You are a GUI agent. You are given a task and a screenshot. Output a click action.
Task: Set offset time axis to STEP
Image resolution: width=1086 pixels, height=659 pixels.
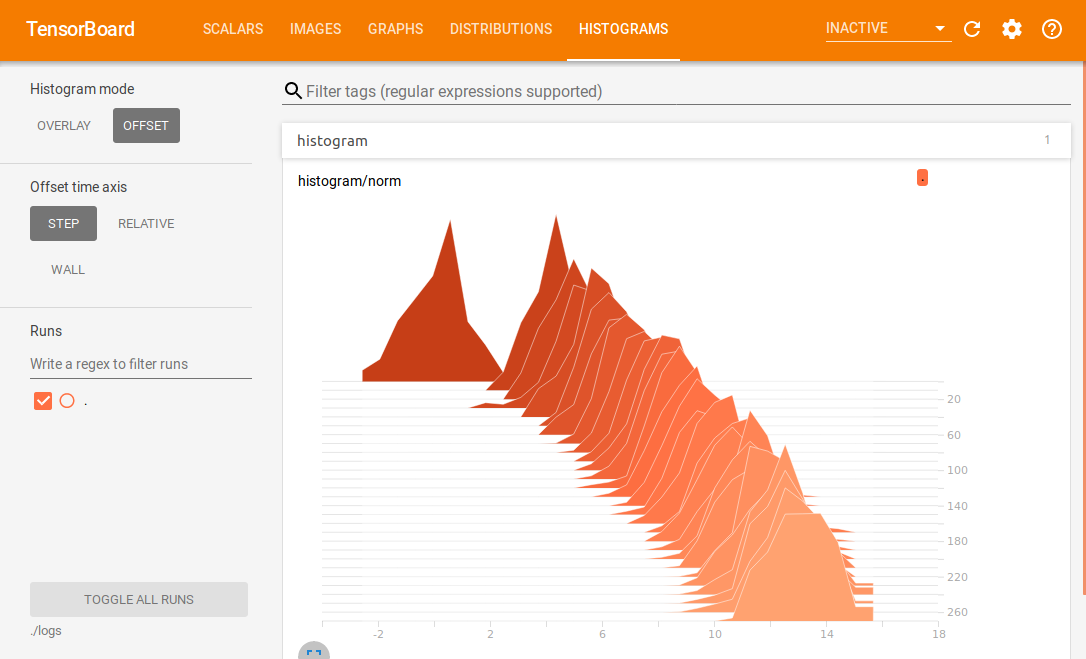coord(63,223)
